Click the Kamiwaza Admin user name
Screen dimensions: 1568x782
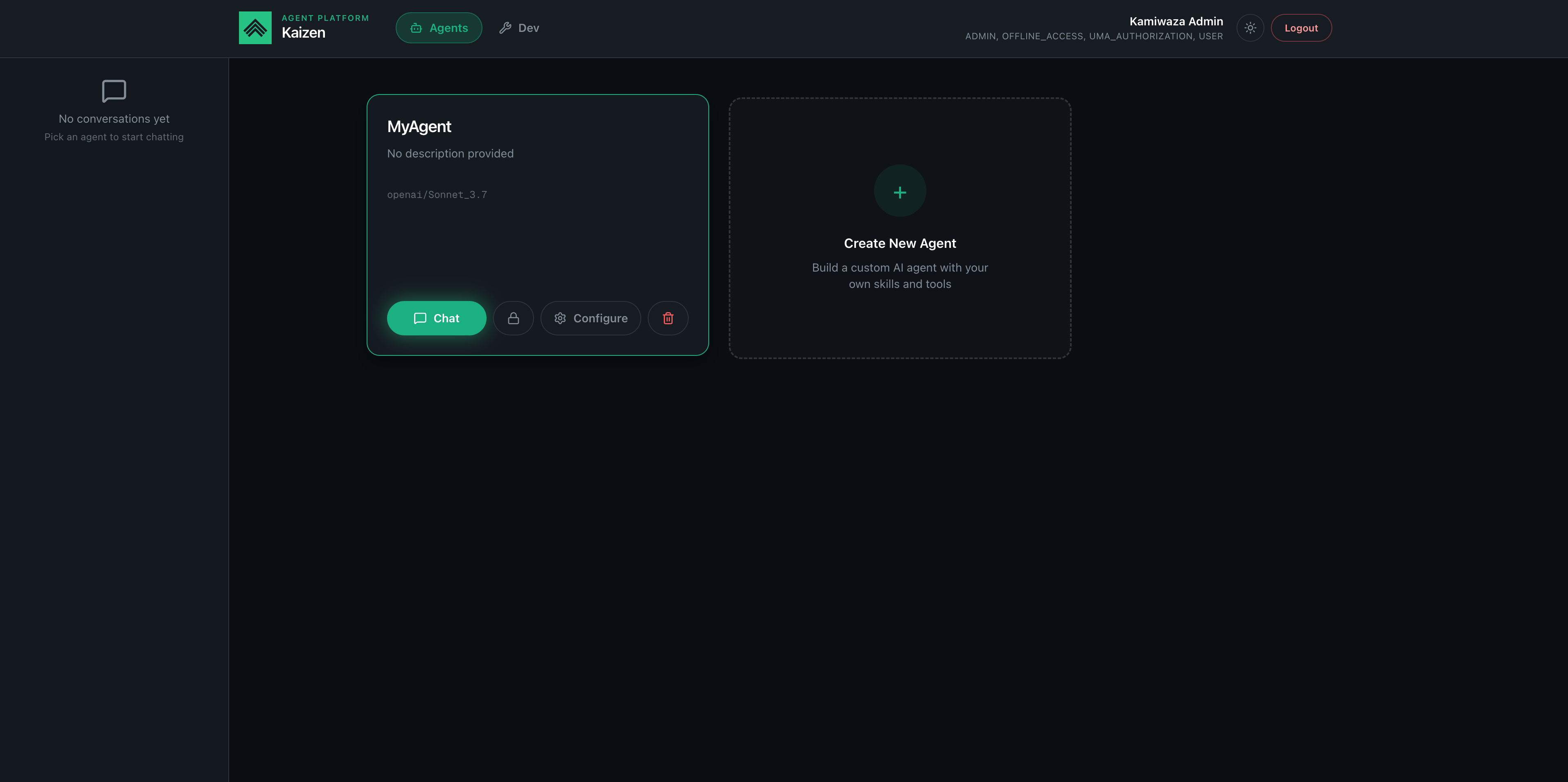(1176, 21)
